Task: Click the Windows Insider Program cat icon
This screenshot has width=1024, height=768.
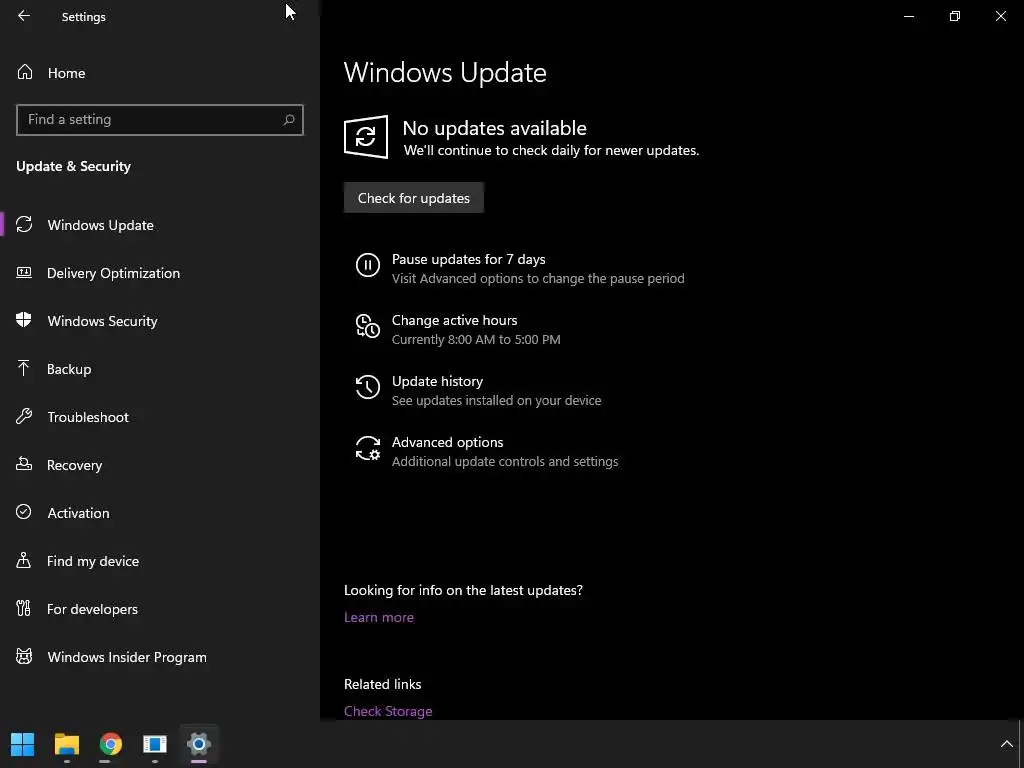Action: [x=24, y=656]
